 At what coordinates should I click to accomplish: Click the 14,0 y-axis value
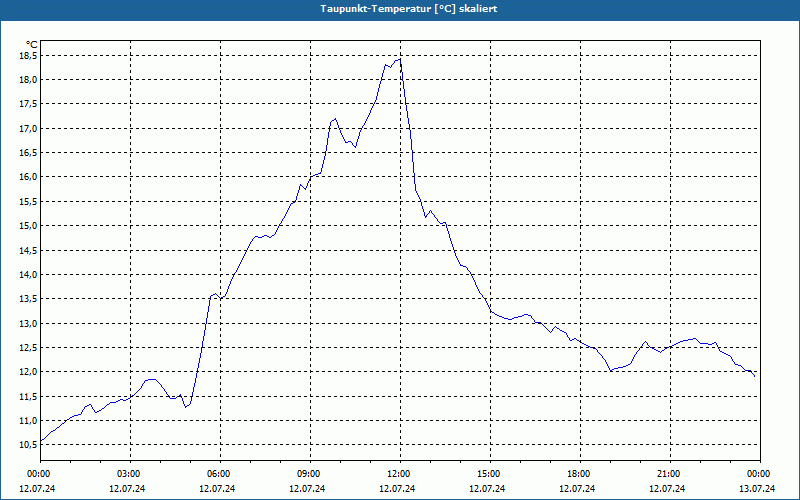28,274
